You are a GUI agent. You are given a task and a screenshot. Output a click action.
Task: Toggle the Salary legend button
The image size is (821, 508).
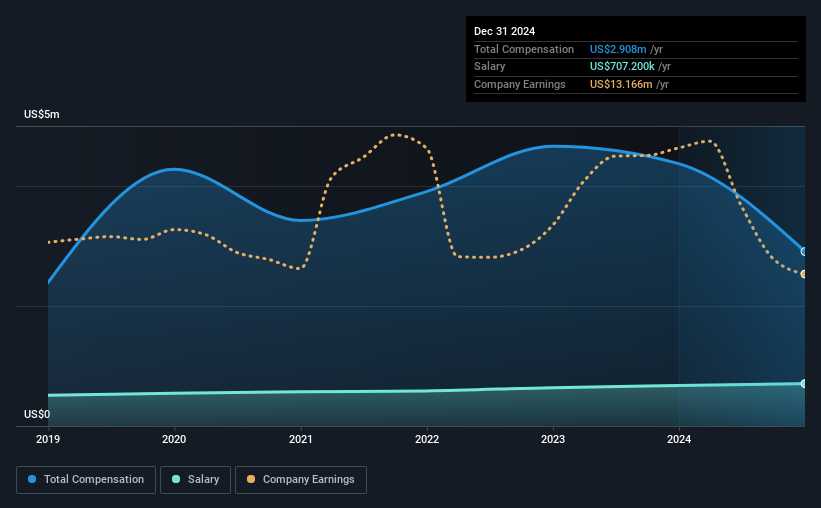click(x=195, y=480)
